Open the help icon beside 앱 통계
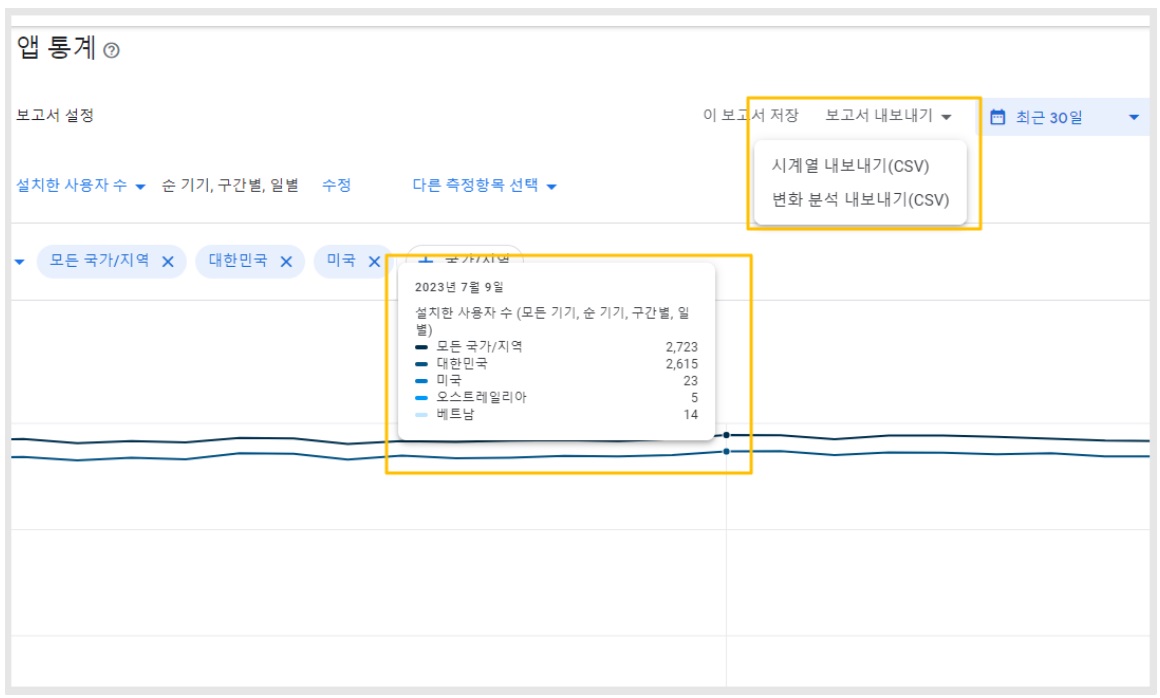 [x=111, y=50]
